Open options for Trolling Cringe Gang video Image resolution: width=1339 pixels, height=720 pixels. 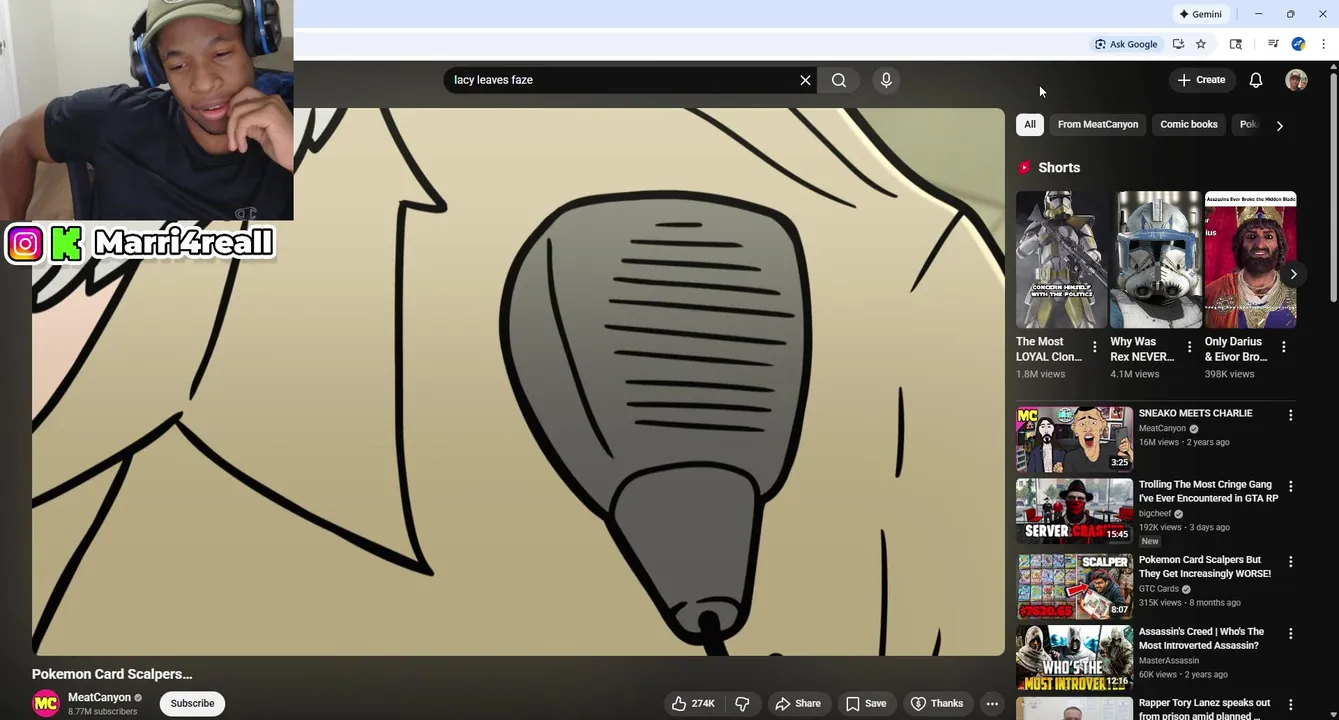coord(1290,486)
